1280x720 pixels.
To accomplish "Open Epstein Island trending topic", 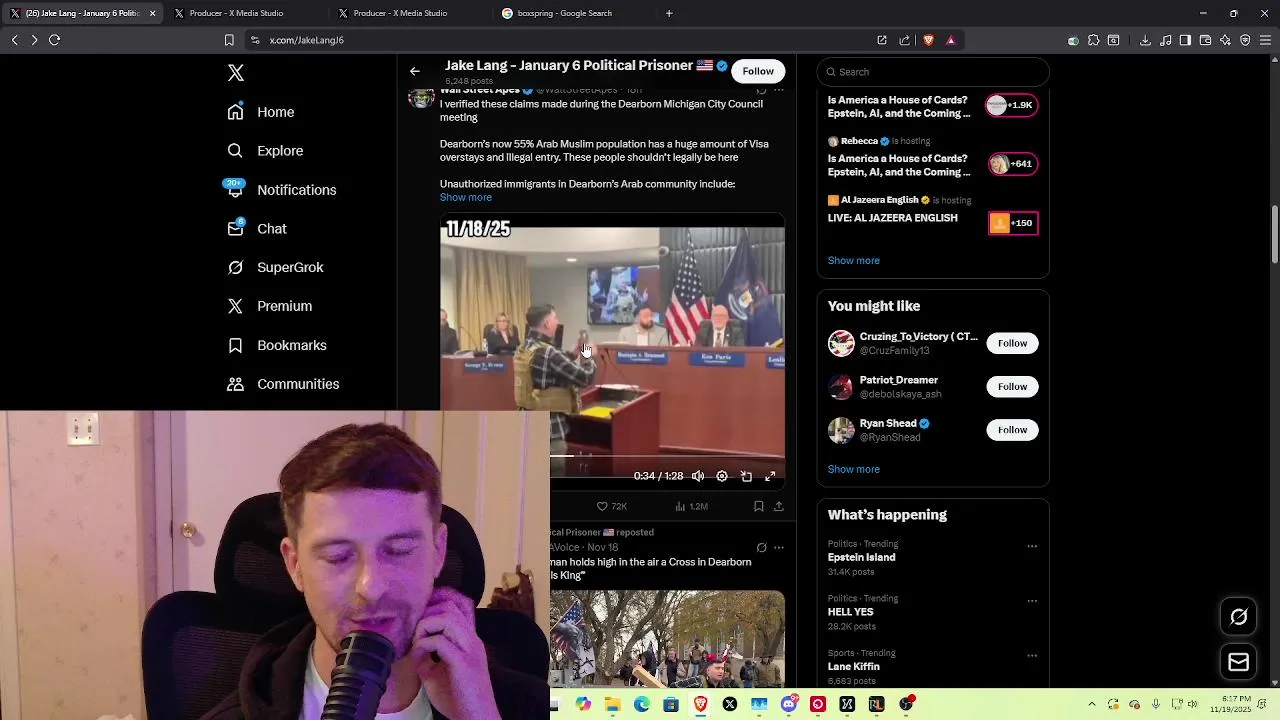I will click(x=861, y=557).
